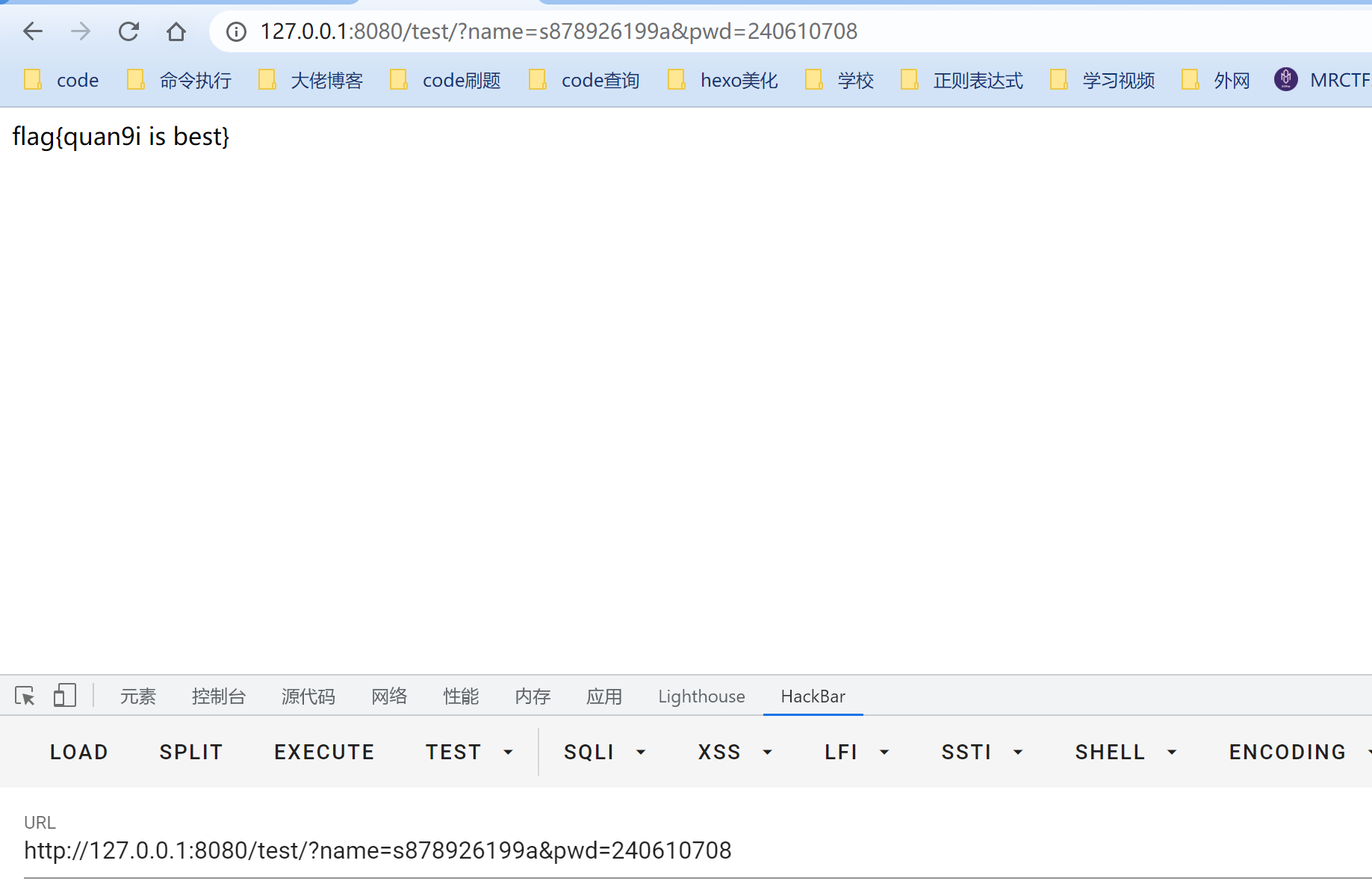The width and height of the screenshot is (1372, 893).
Task: Switch to the 源代码 DevTools tab
Action: [x=308, y=696]
